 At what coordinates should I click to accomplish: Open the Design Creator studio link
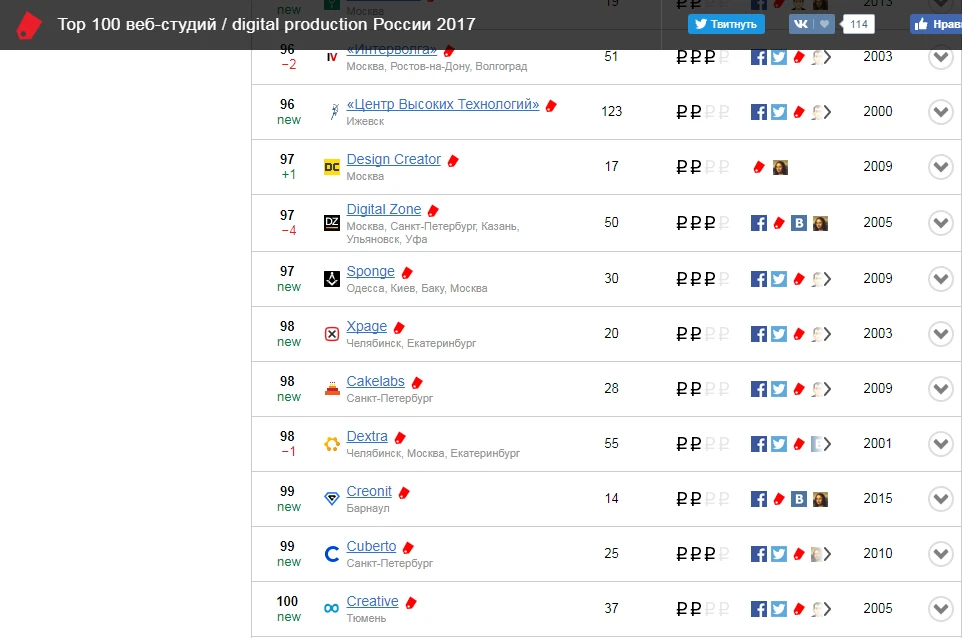tap(394, 160)
